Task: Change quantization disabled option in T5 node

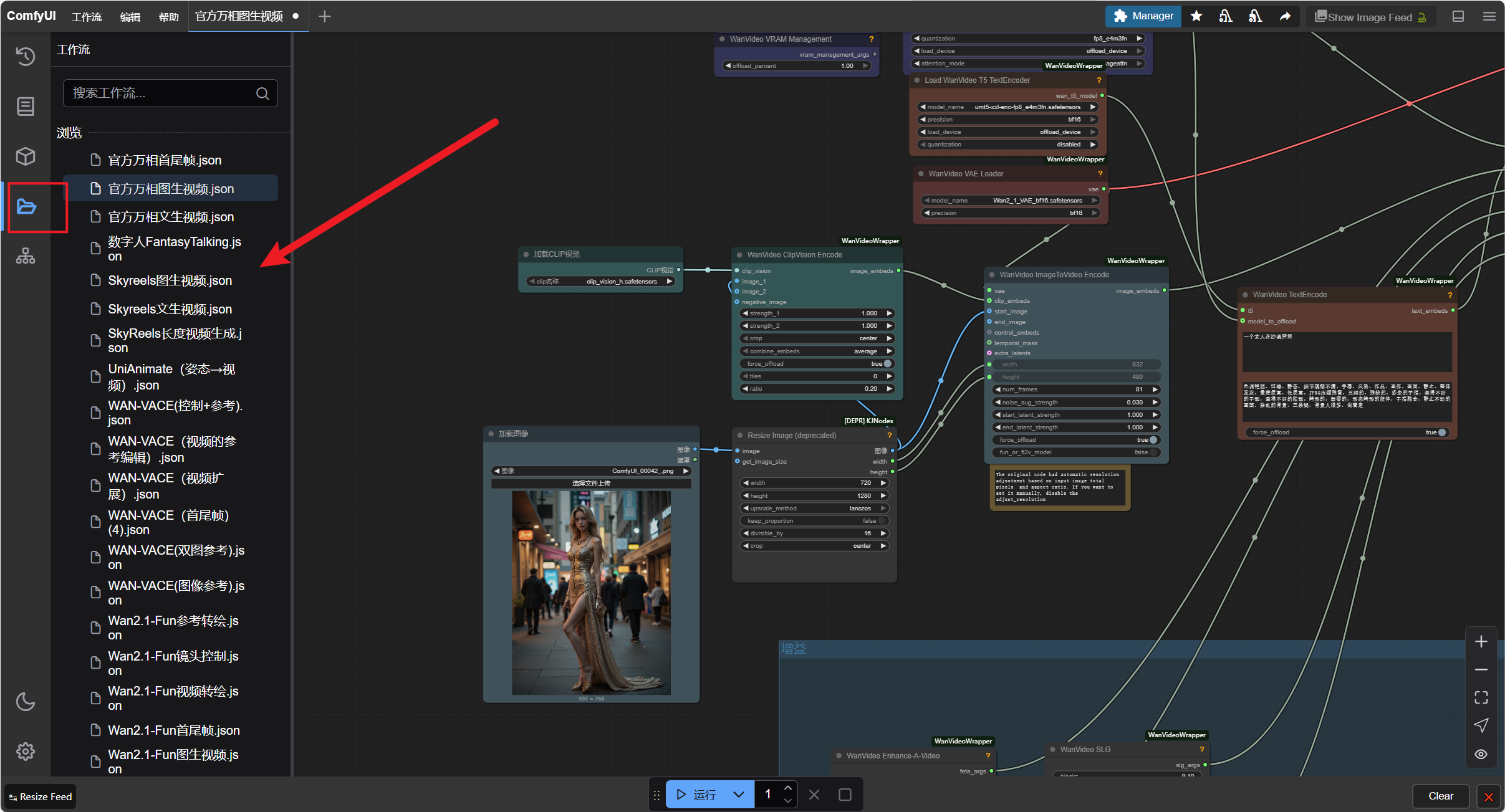Action: coord(1008,145)
